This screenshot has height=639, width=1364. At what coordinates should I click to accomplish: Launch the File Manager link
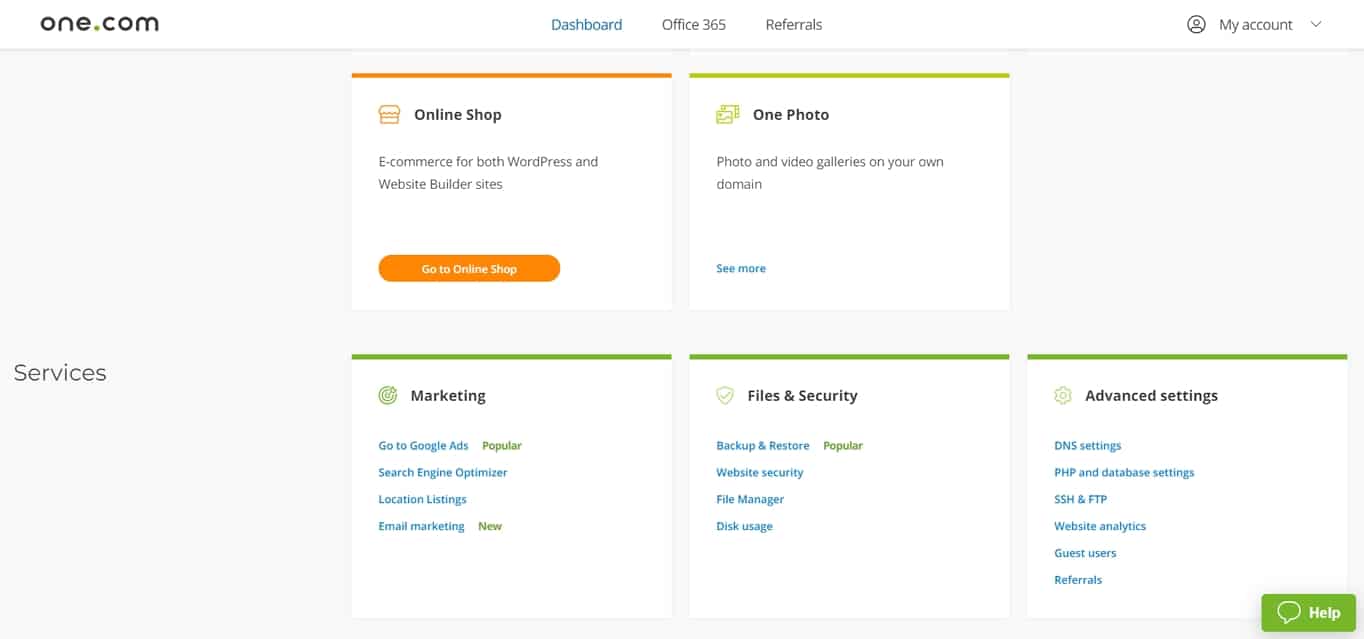(x=750, y=500)
